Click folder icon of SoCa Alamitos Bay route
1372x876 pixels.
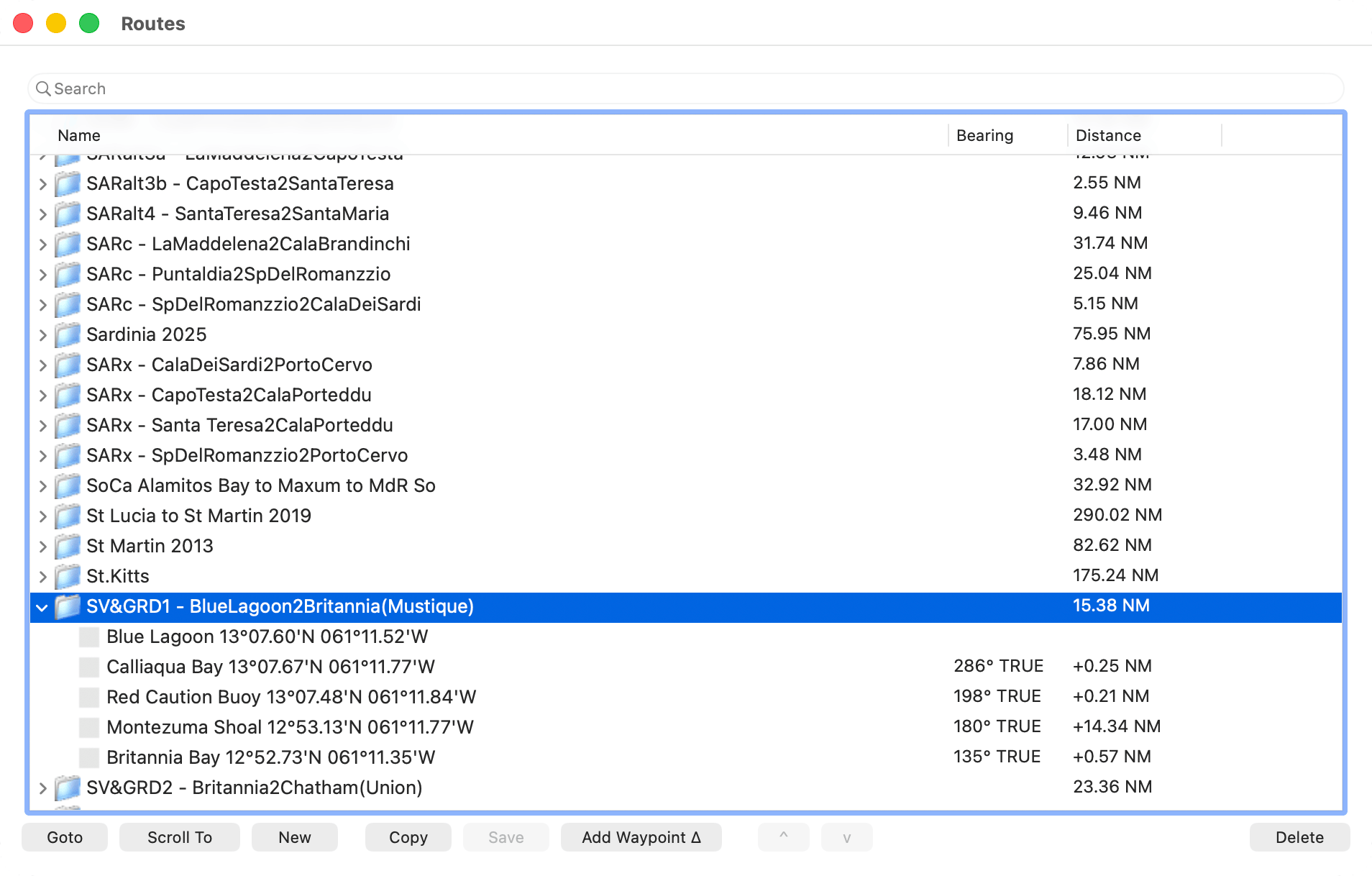(68, 486)
